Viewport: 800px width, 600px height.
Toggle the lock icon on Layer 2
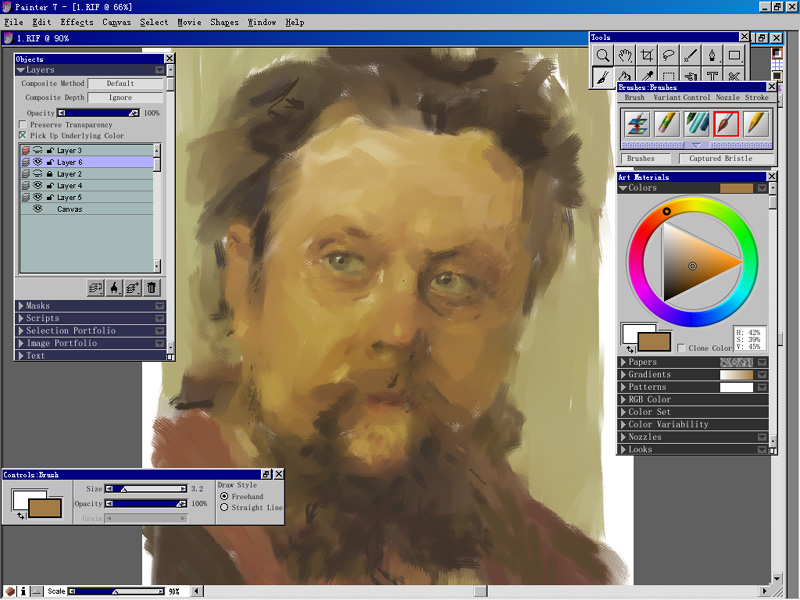coord(50,174)
